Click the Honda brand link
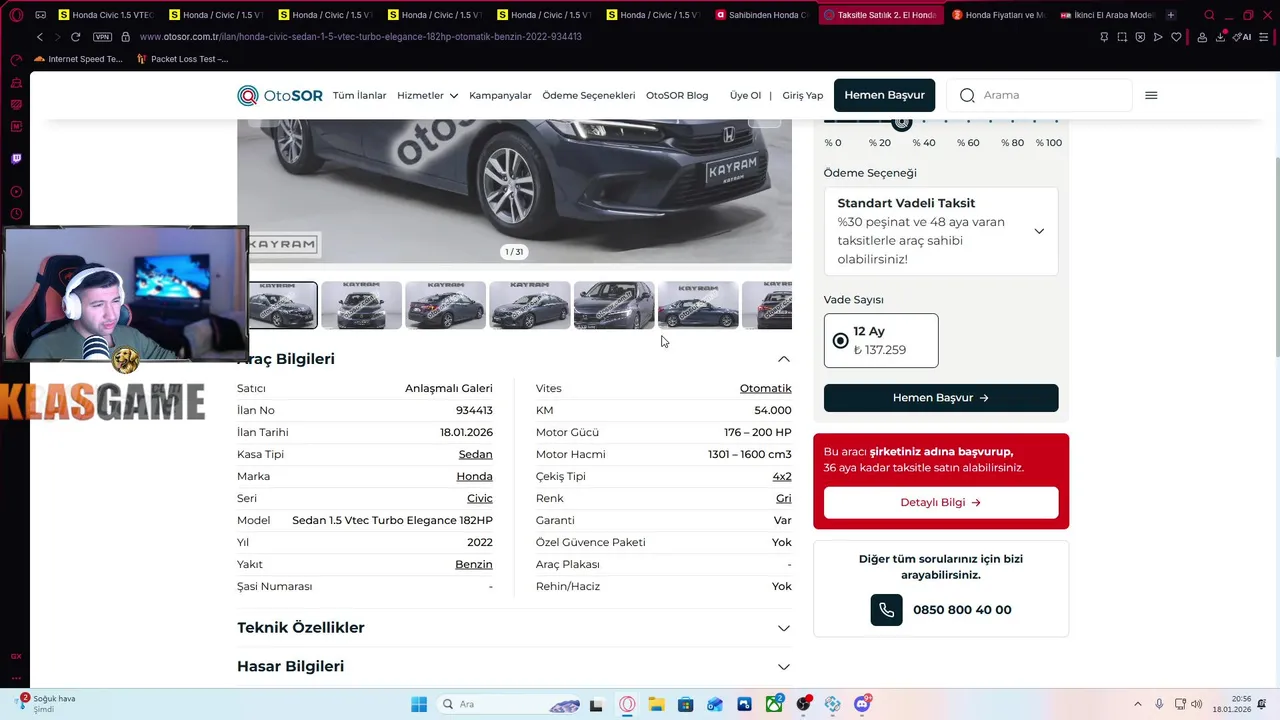1280x720 pixels. click(x=475, y=476)
